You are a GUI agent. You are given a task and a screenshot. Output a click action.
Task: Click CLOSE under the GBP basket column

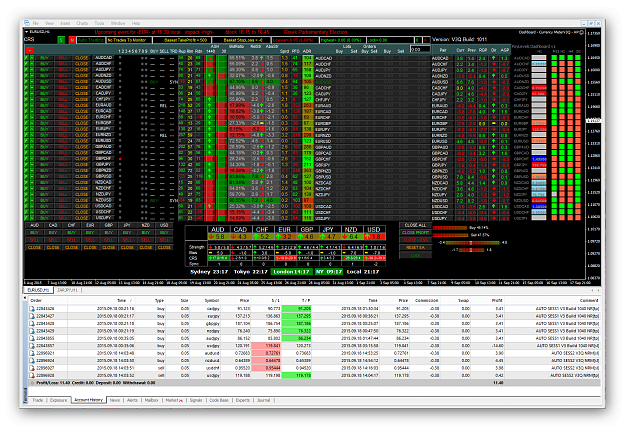[108, 247]
